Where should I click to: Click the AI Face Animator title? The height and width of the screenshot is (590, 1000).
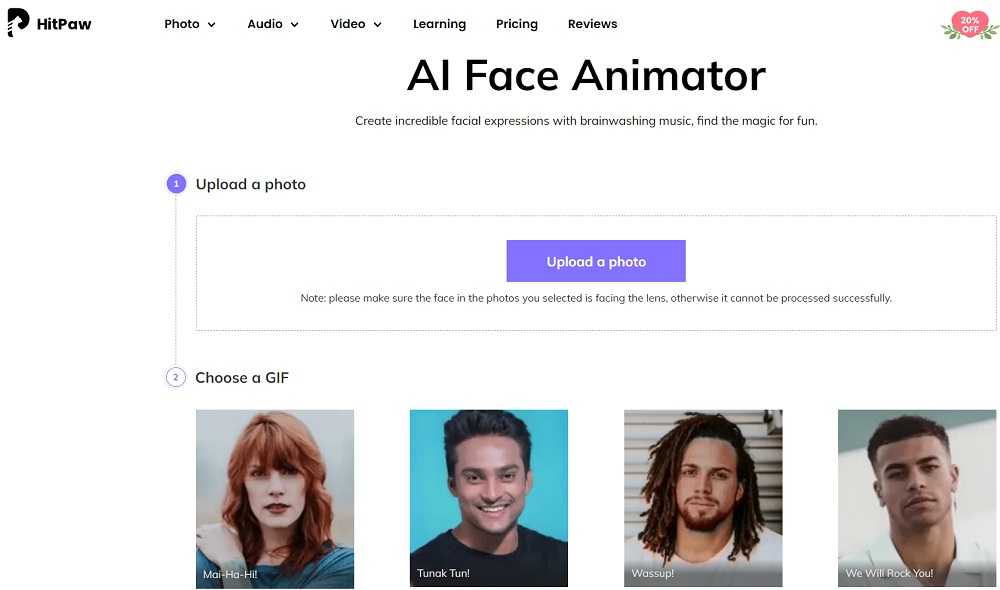(586, 76)
